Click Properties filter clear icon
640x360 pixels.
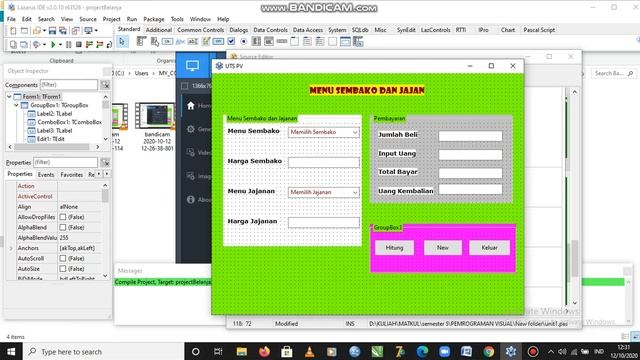(105, 162)
